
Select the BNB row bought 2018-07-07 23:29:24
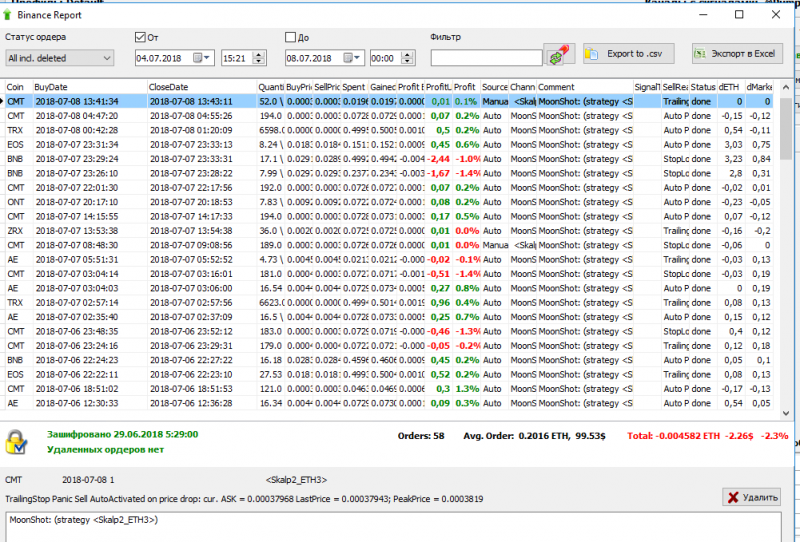[389, 159]
